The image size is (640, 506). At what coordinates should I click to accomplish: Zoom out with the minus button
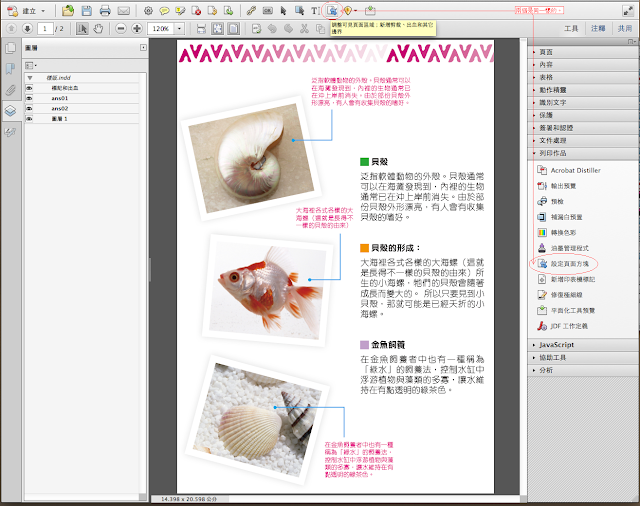(120, 29)
